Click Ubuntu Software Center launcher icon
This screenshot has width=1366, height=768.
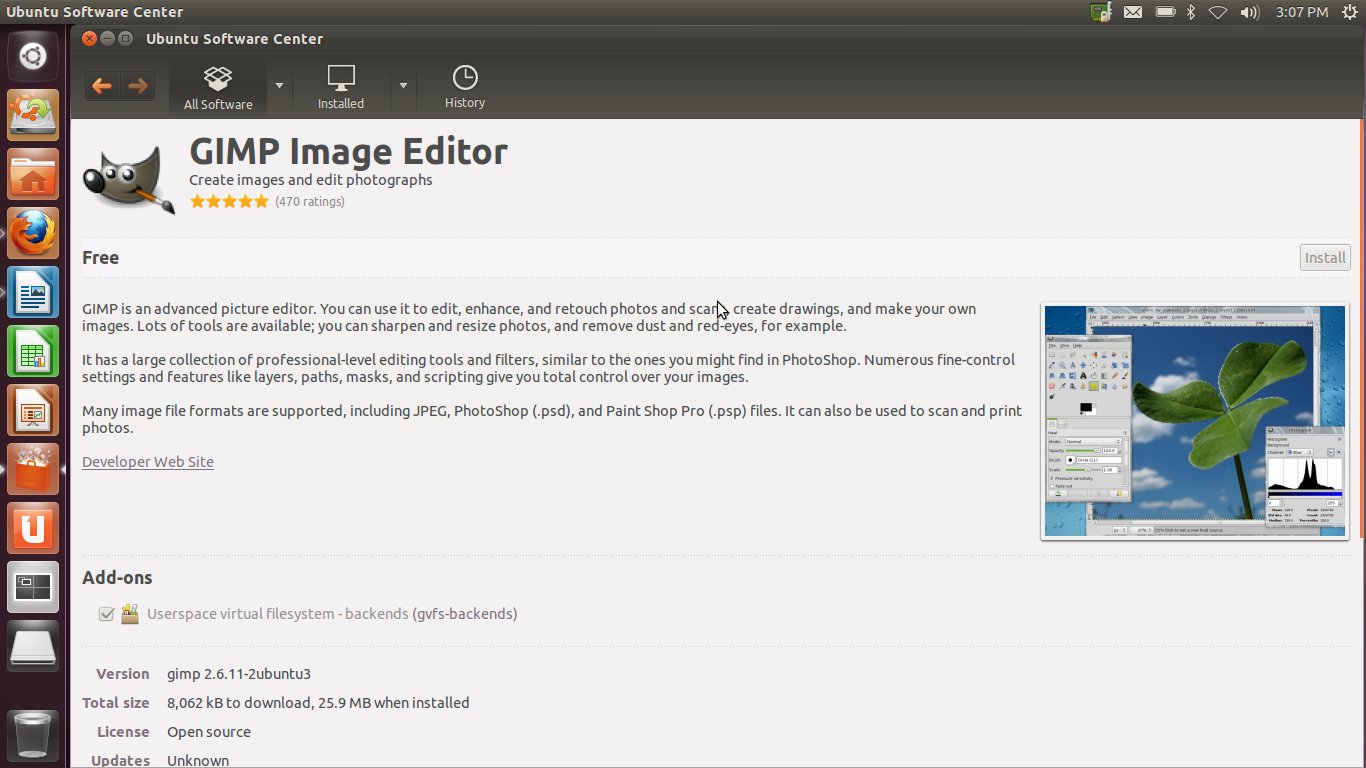click(x=33, y=469)
